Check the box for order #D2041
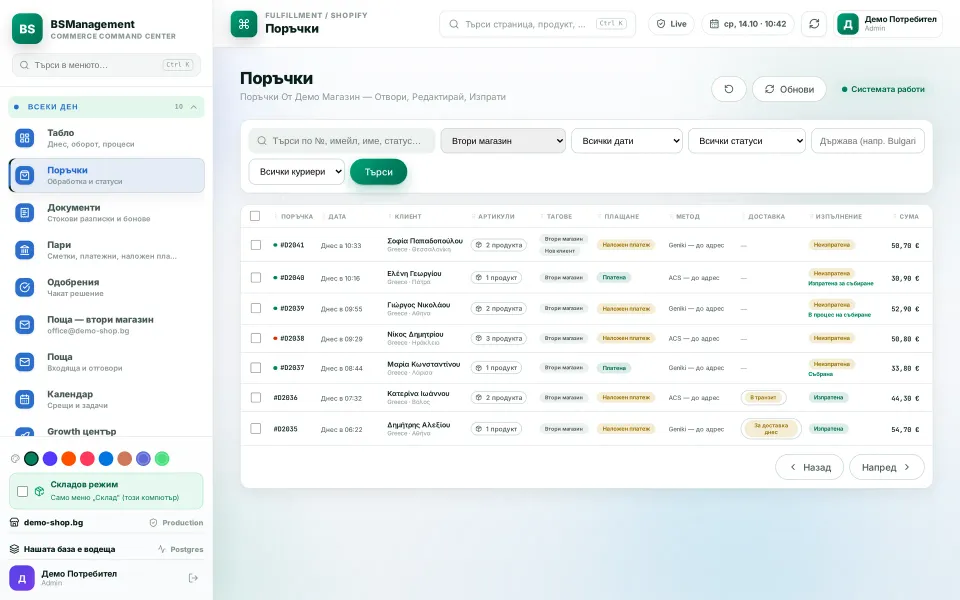This screenshot has width=960, height=600. pos(256,245)
